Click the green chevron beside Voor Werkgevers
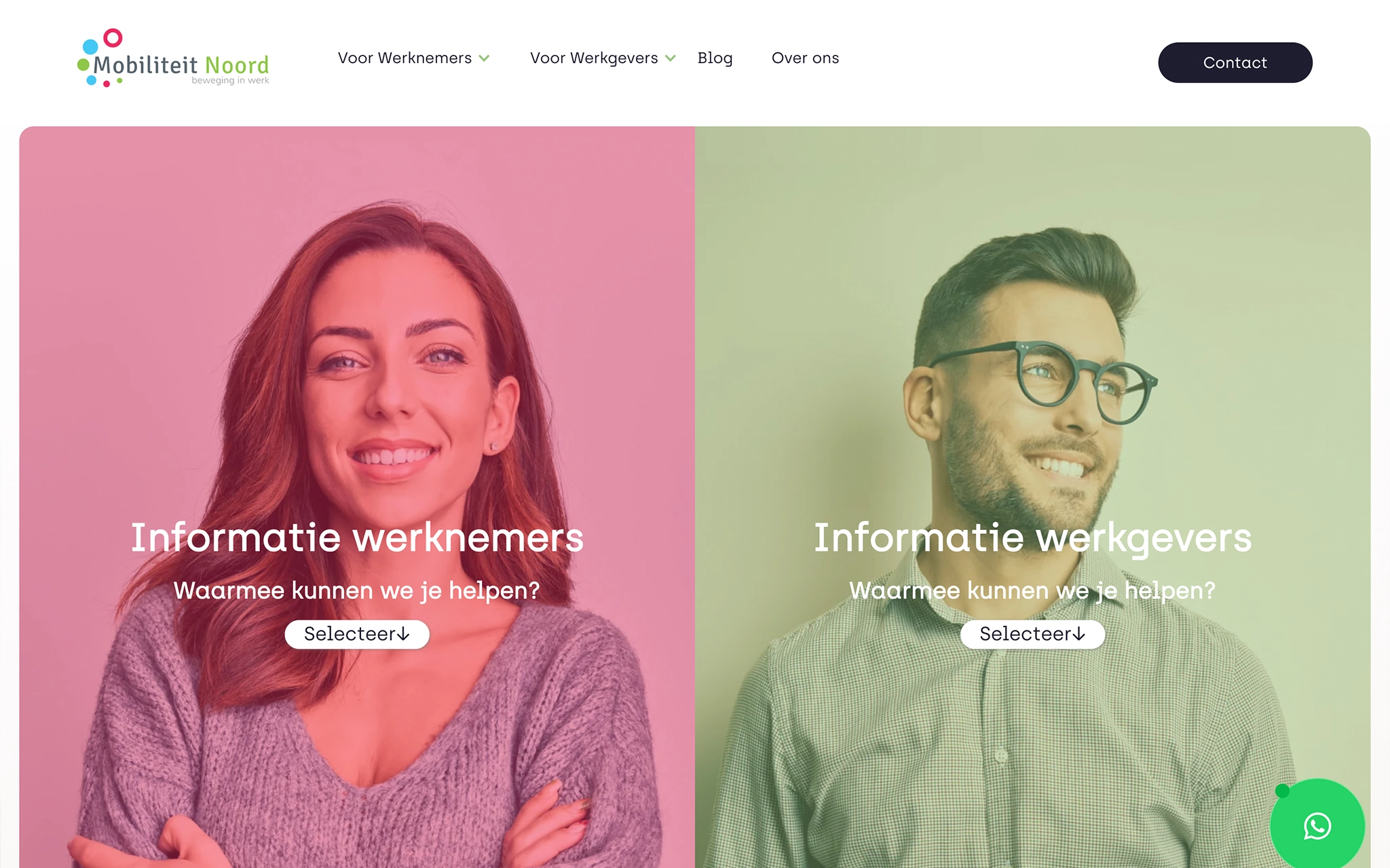Image resolution: width=1390 pixels, height=868 pixels. point(671,58)
